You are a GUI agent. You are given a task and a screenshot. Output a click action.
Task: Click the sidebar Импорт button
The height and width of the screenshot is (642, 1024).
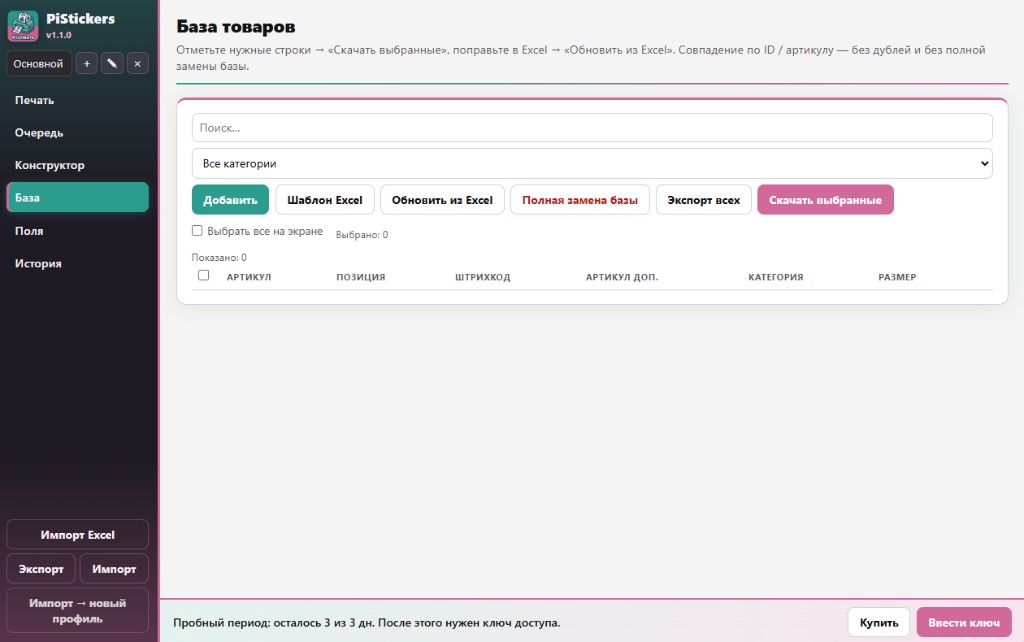pyautogui.click(x=114, y=569)
